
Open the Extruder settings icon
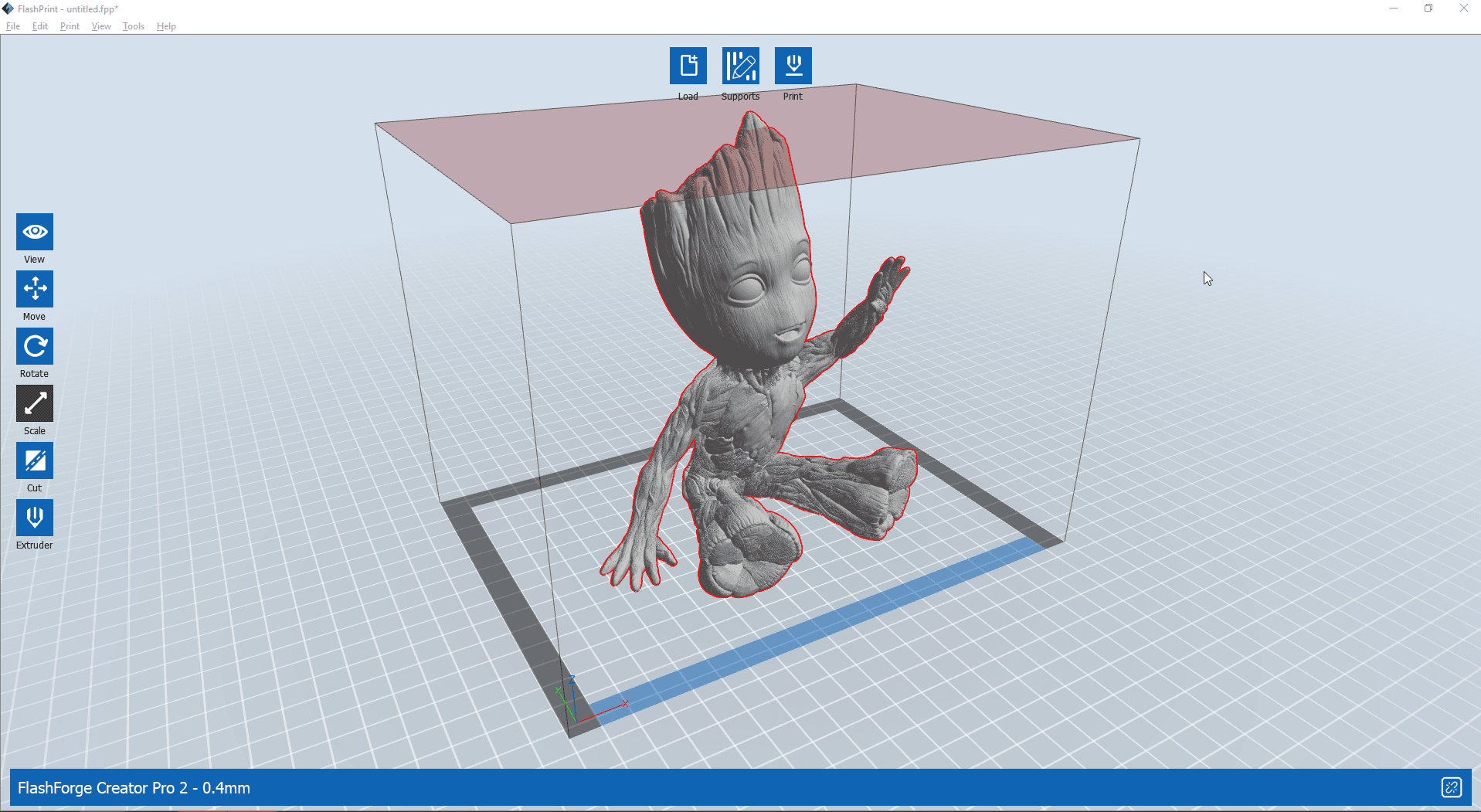click(34, 518)
